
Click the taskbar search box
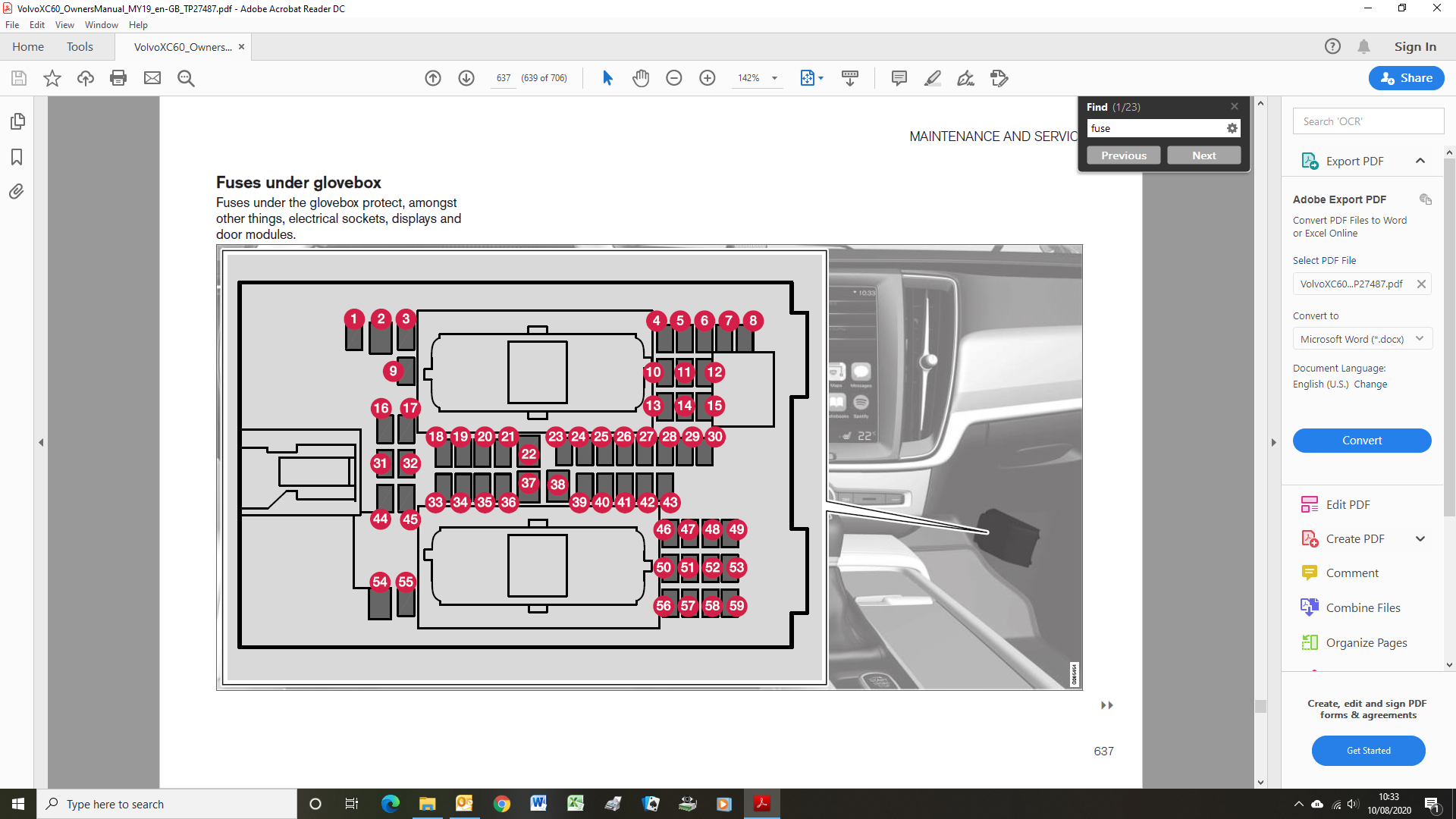[x=167, y=804]
